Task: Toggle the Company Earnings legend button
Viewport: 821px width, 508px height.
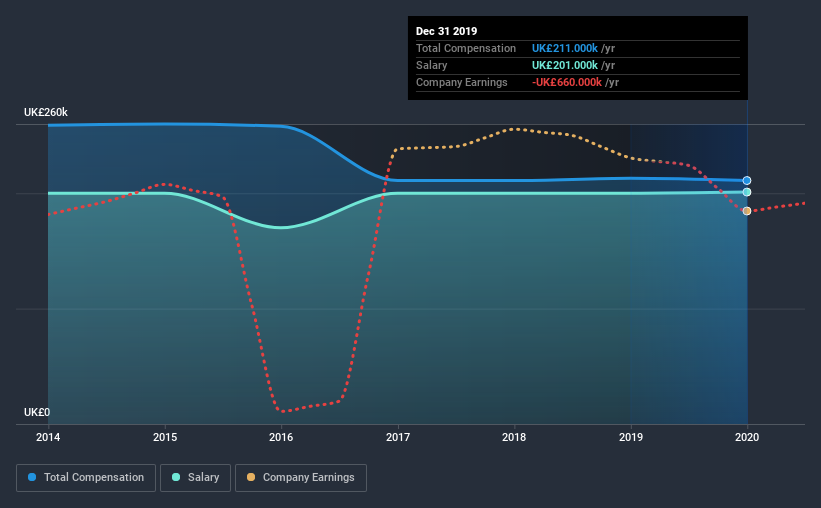Action: click(x=301, y=478)
